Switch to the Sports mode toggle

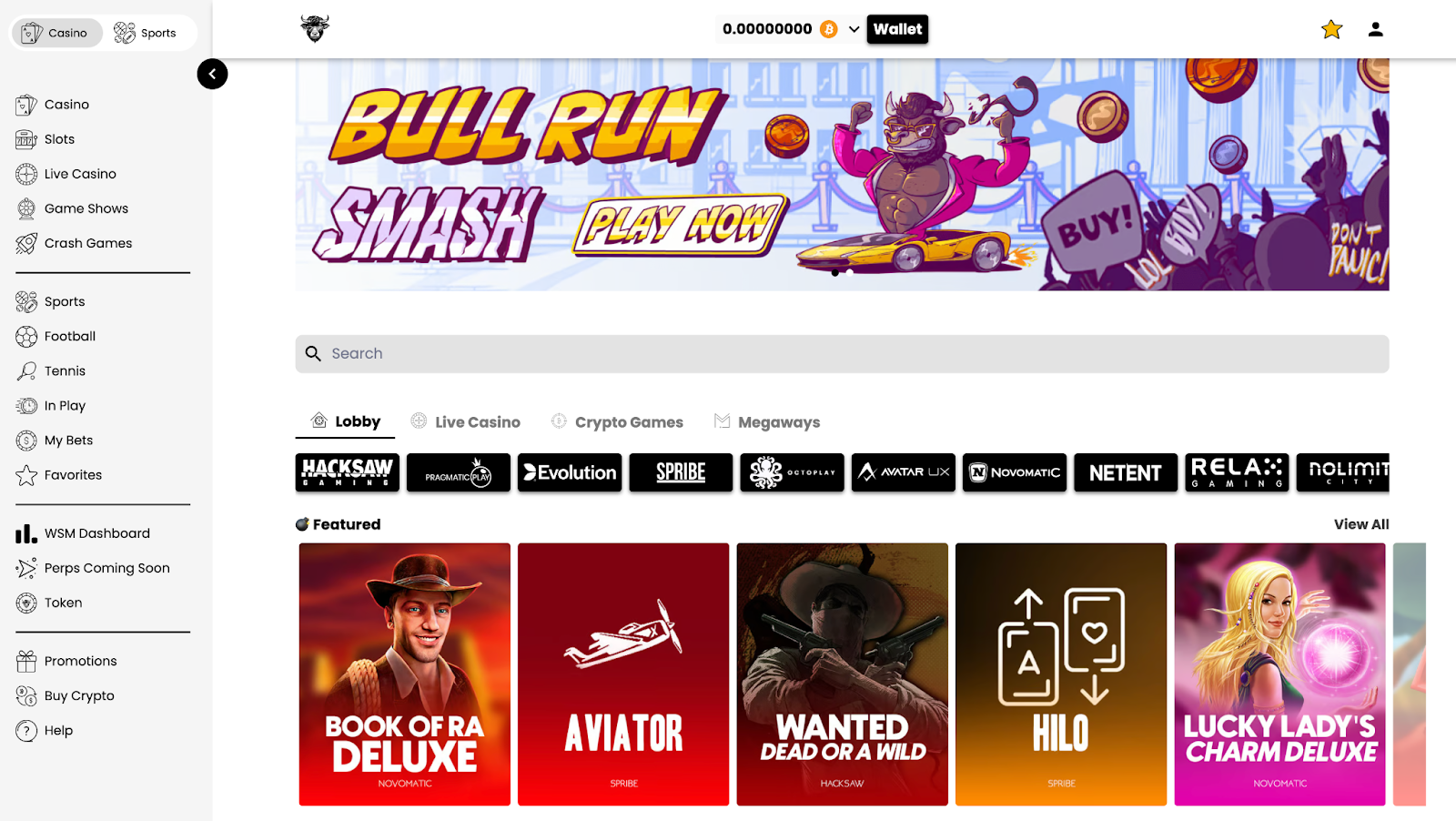[146, 33]
